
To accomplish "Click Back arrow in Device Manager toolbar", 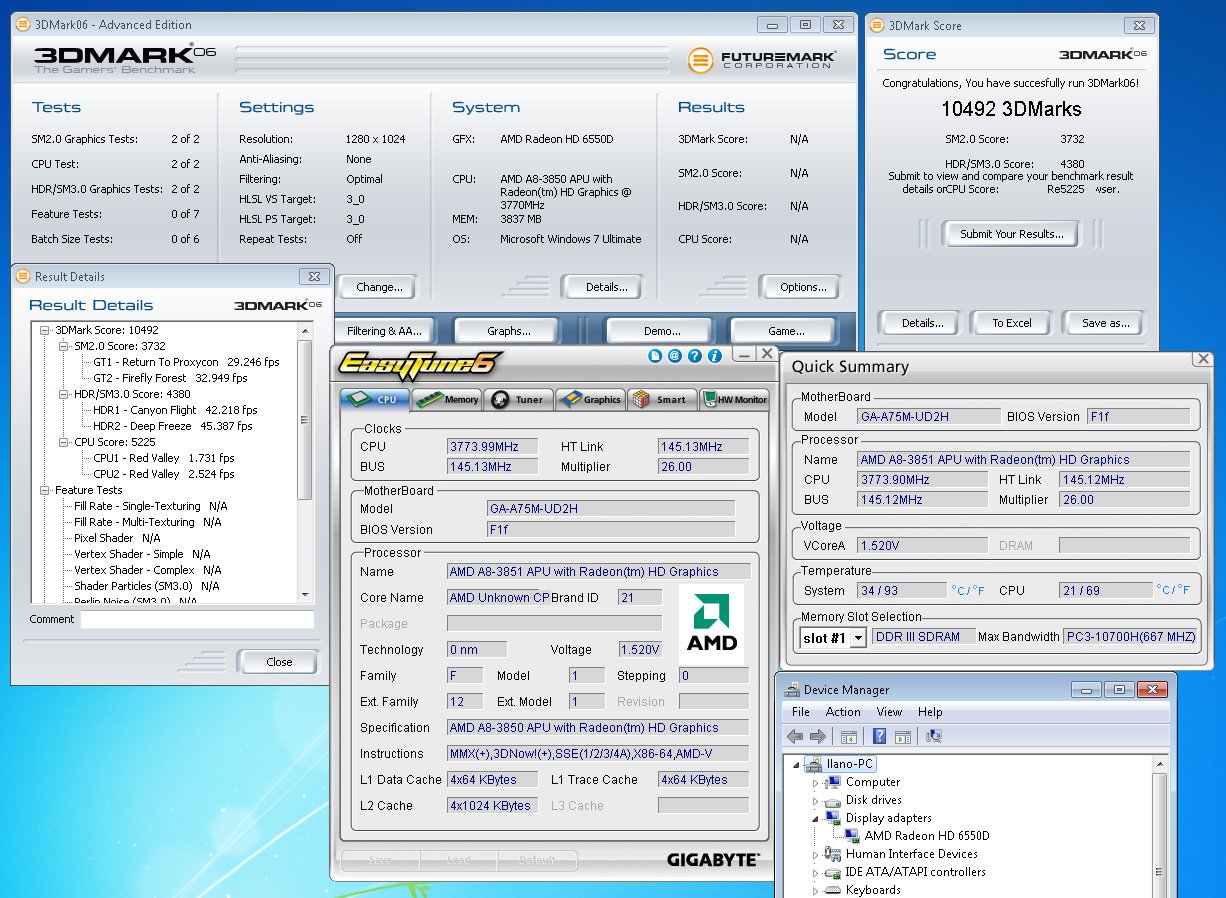I will tap(795, 736).
